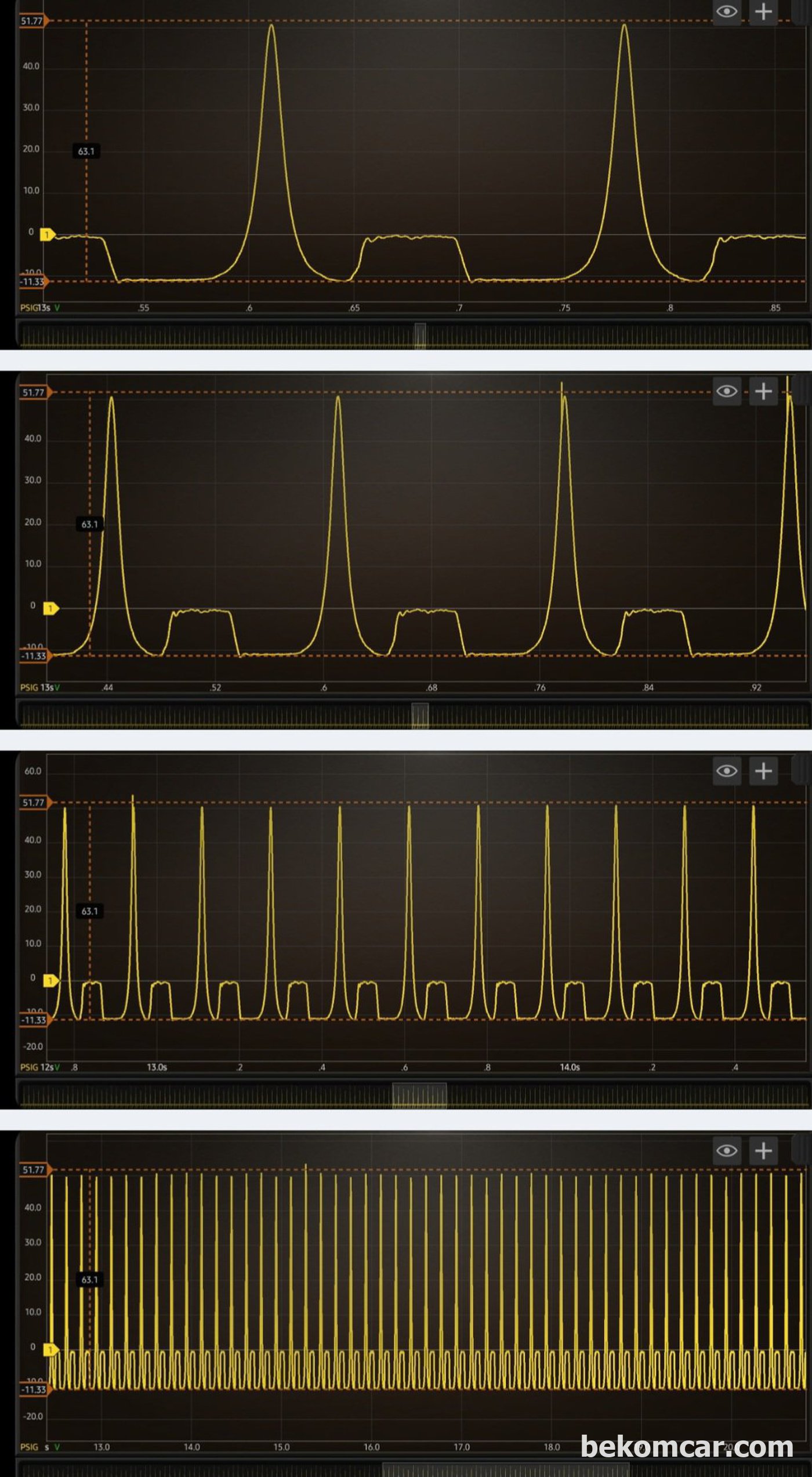Click the 60.0 axis label in third chart
812x1477 pixels.
click(32, 771)
